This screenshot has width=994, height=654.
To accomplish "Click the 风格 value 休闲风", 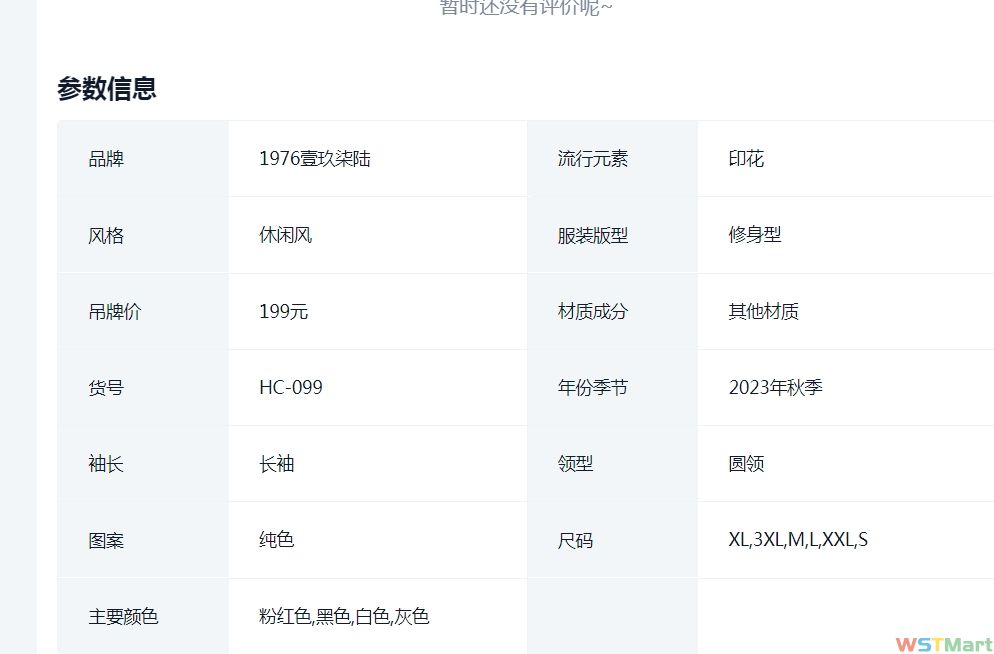I will click(285, 235).
